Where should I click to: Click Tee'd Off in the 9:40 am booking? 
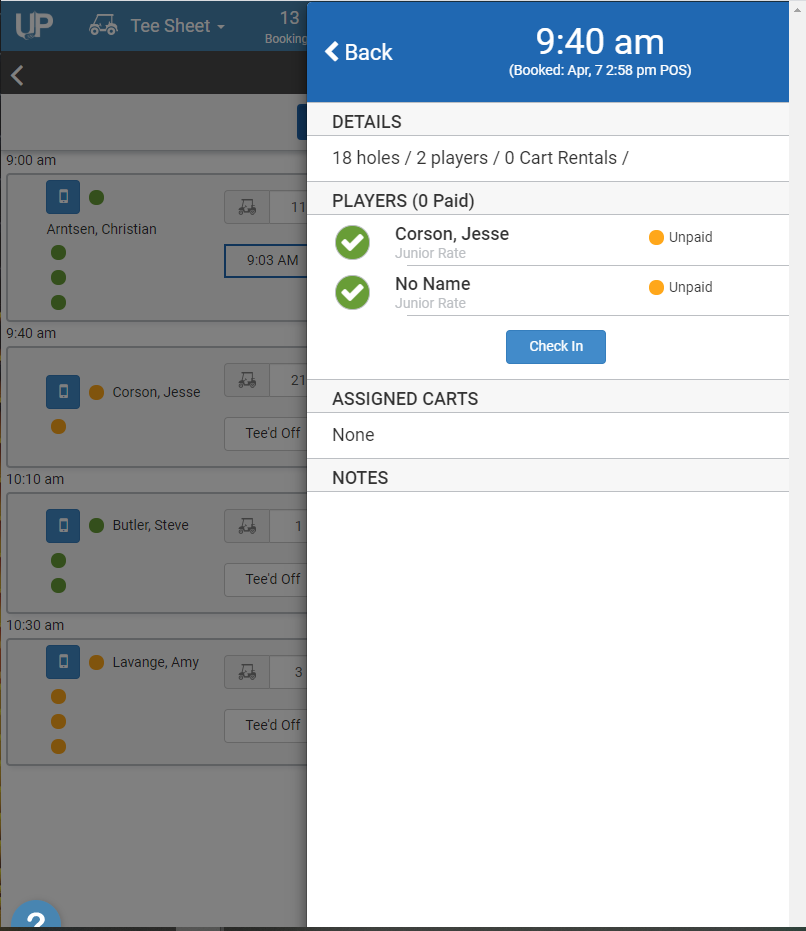[x=266, y=433]
